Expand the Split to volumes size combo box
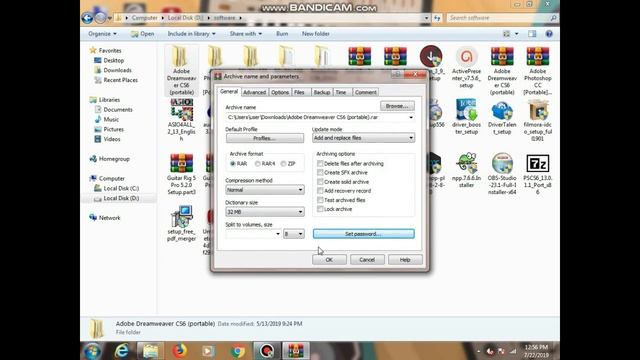Viewport: 640px width, 360px height. pyautogui.click(x=278, y=234)
